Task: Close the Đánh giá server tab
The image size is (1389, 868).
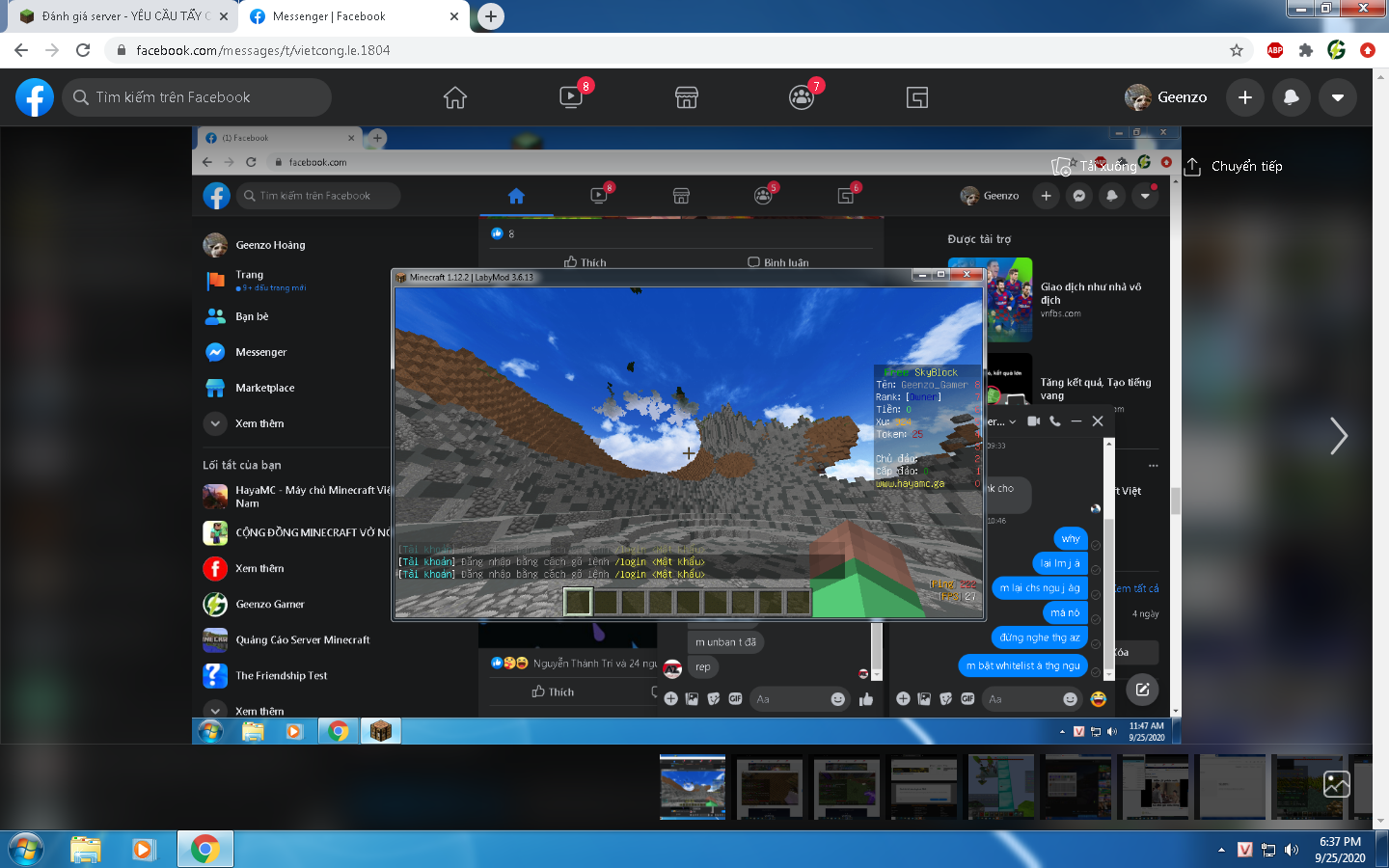Action: pyautogui.click(x=224, y=16)
